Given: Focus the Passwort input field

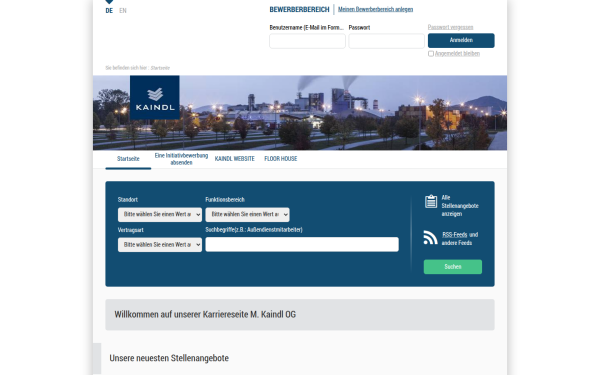Looking at the screenshot, I should [x=386, y=41].
